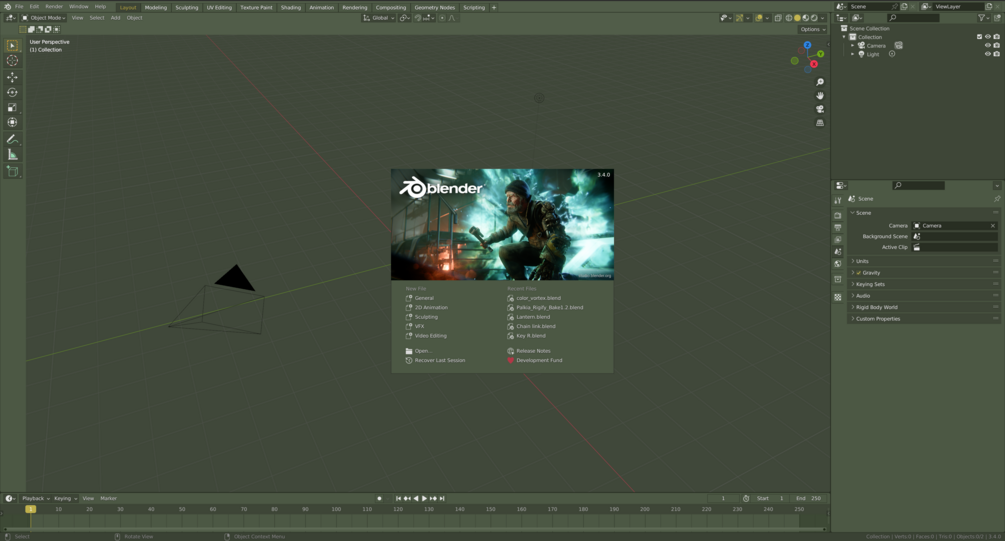Toggle camera view icon in viewport
1005x541 pixels.
pyautogui.click(x=820, y=109)
